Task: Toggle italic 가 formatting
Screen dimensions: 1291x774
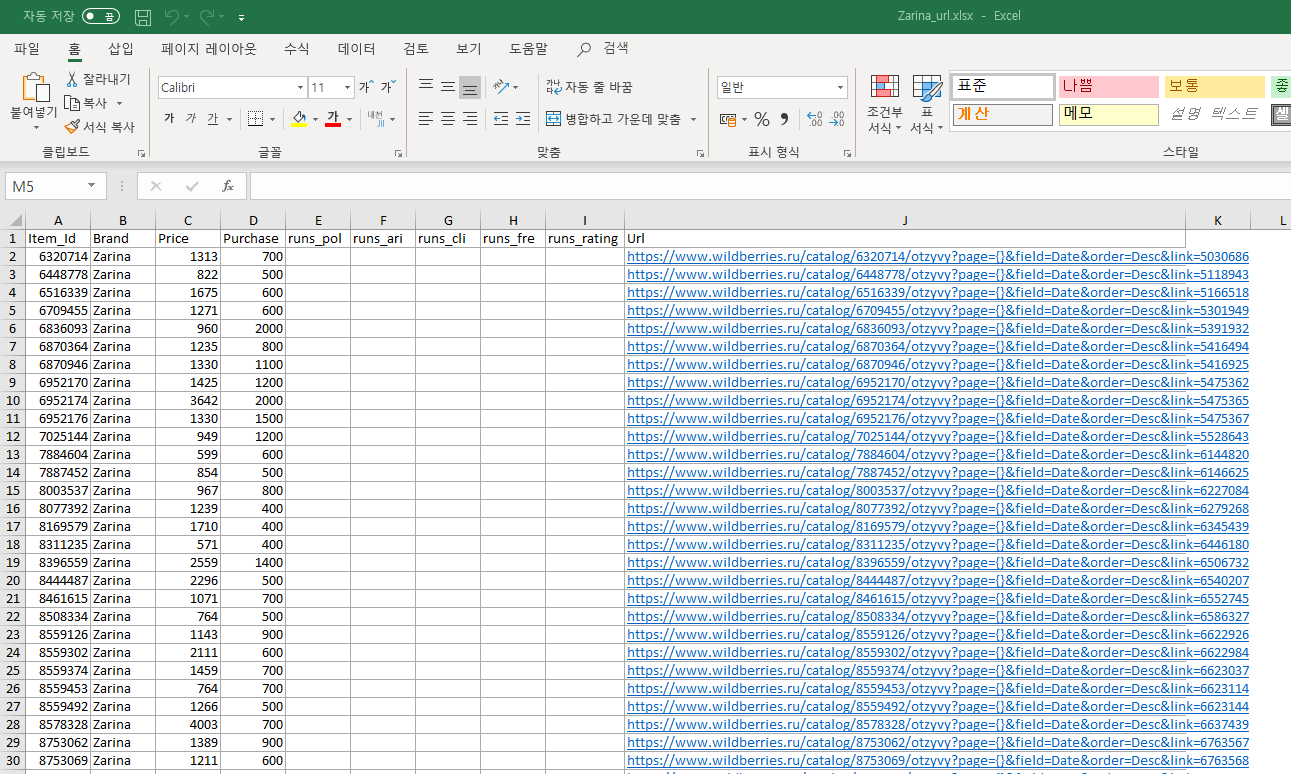Action: 190,119
